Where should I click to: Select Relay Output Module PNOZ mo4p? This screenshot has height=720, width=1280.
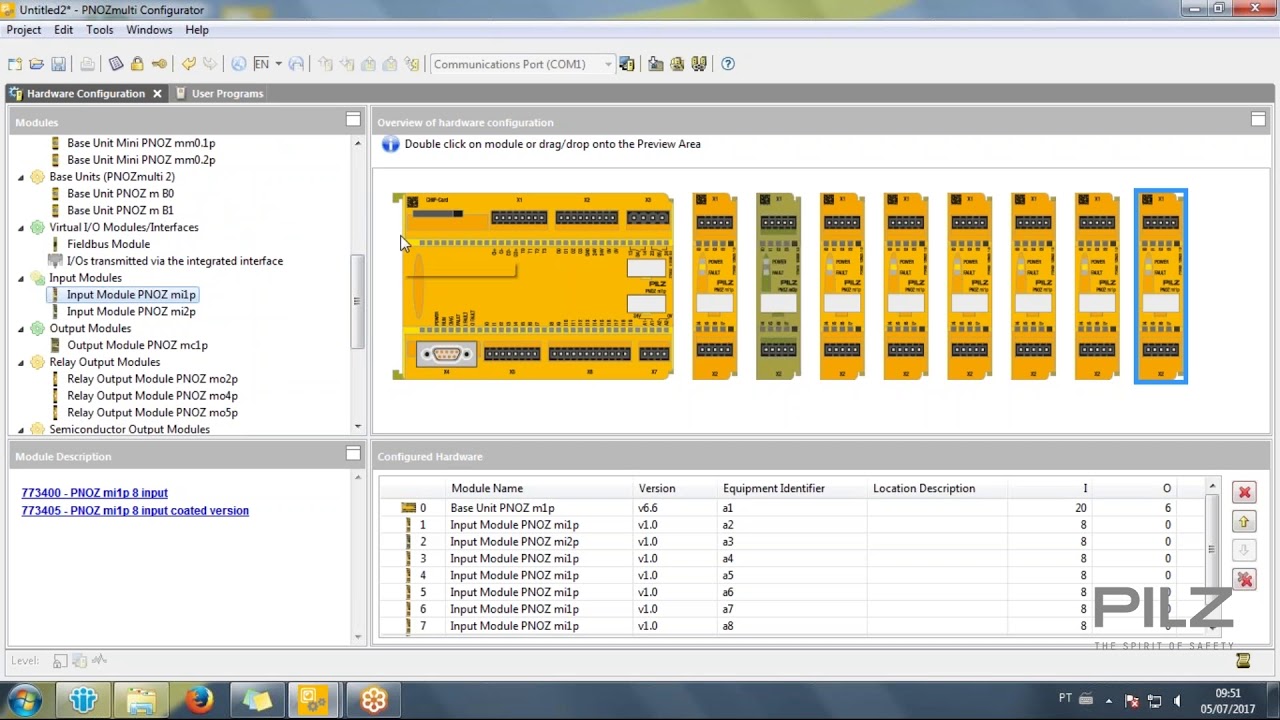tap(152, 395)
